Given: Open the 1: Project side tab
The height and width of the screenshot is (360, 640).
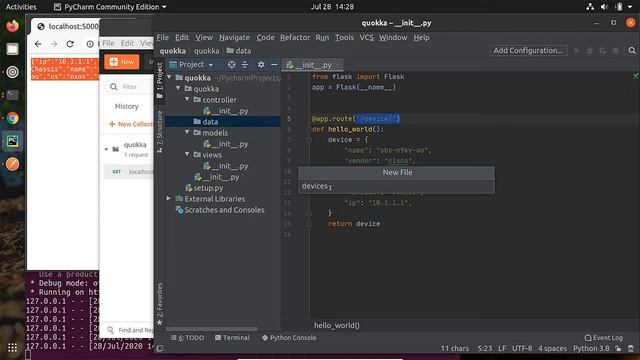Looking at the screenshot, I should tap(160, 80).
